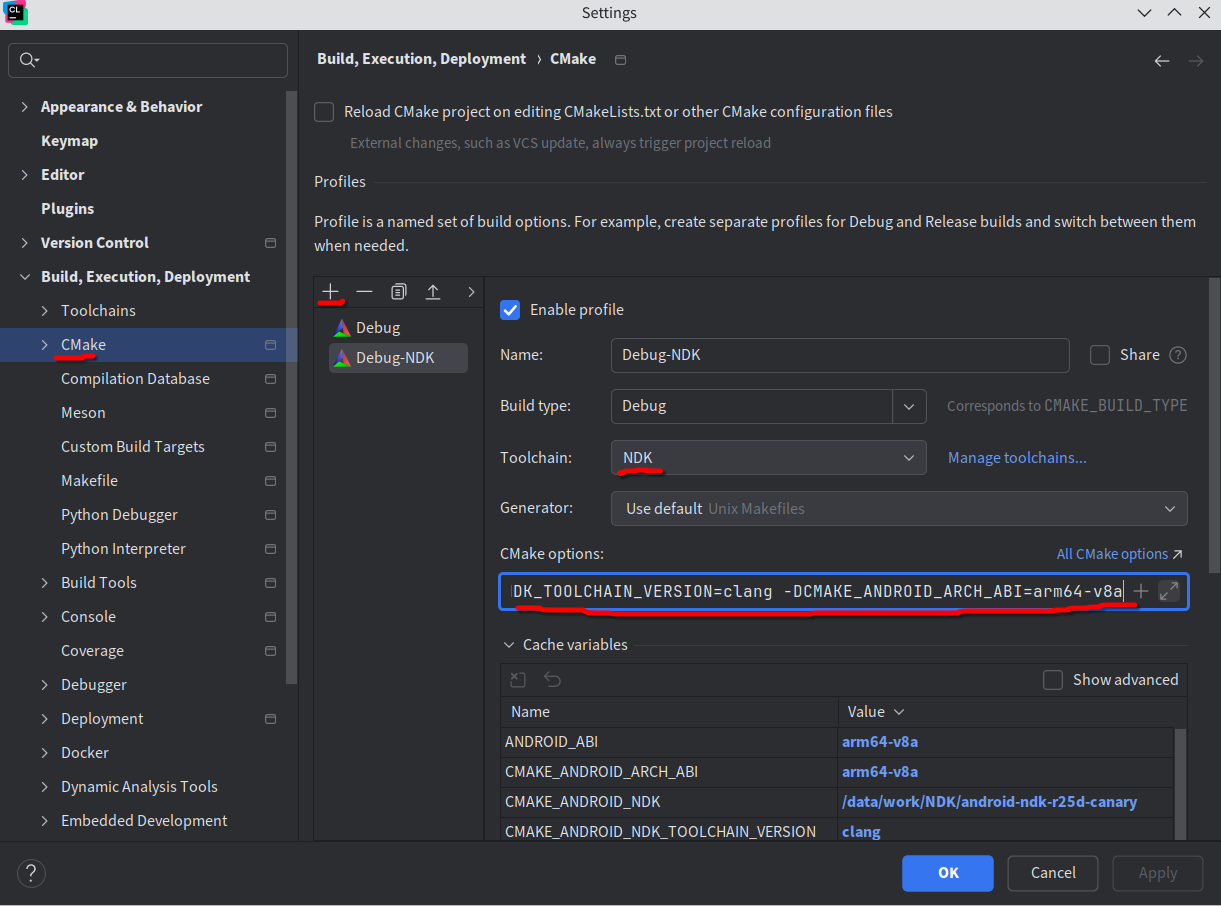Viewport: 1221px width, 906px height.
Task: Sort by the Value column header
Action: point(1005,712)
